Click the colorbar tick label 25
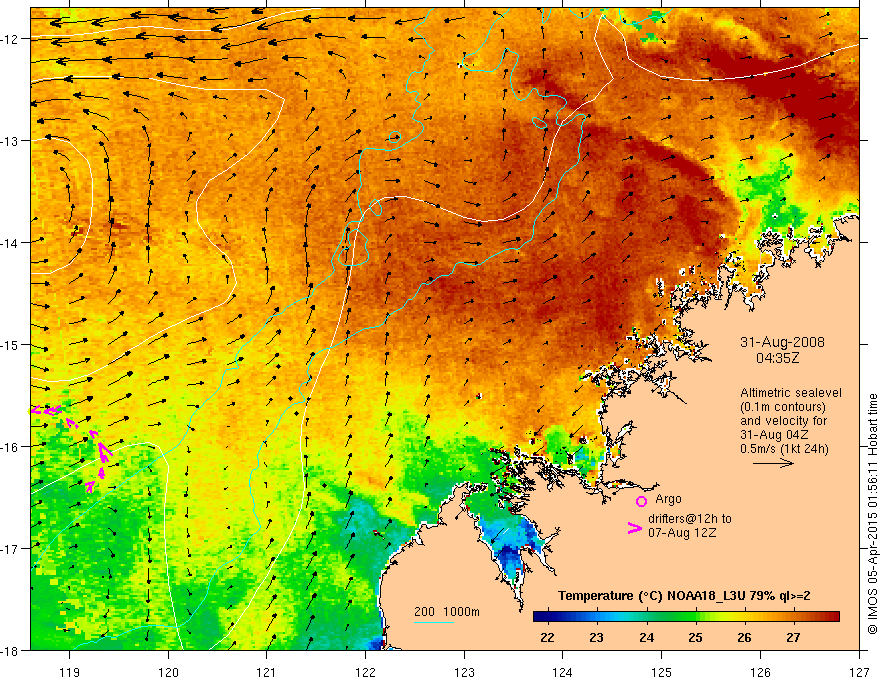This screenshot has height=680, width=880. tap(695, 638)
